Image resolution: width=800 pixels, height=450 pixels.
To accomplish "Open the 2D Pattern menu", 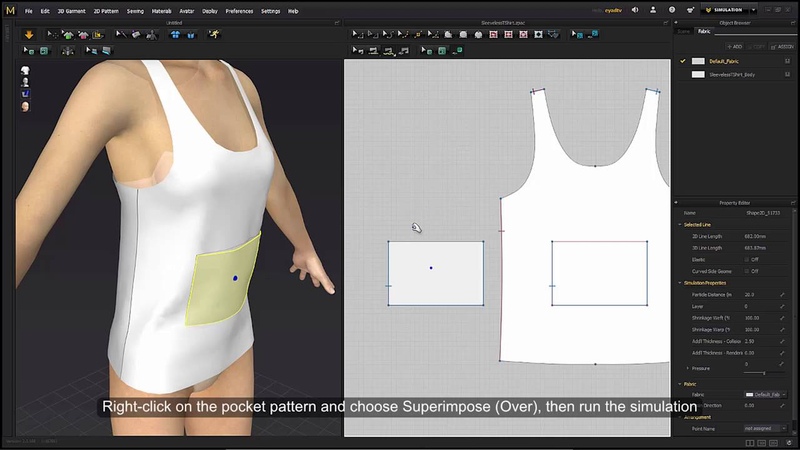I will coord(106,11).
